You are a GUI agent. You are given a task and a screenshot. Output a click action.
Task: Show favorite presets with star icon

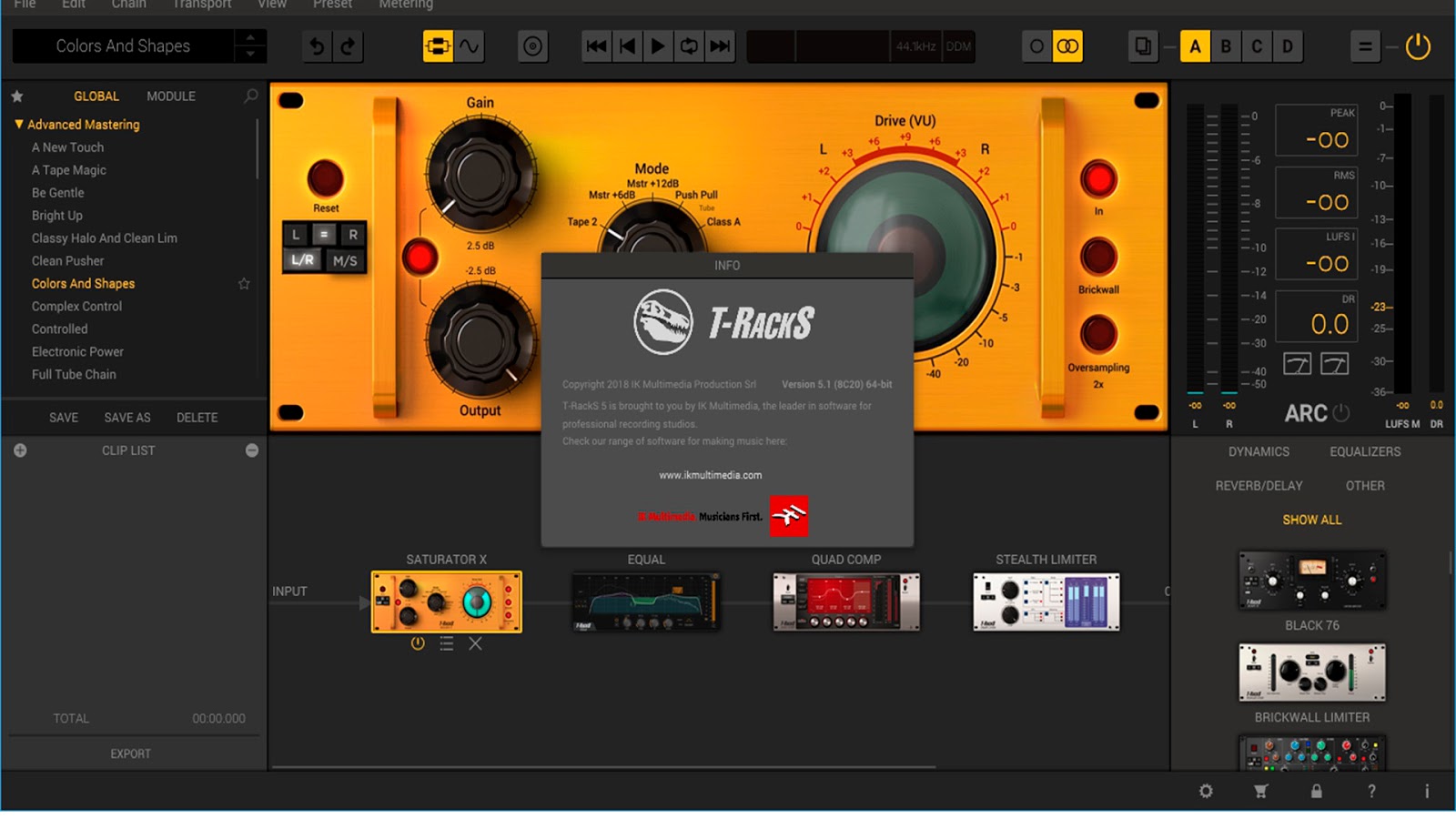[x=17, y=96]
